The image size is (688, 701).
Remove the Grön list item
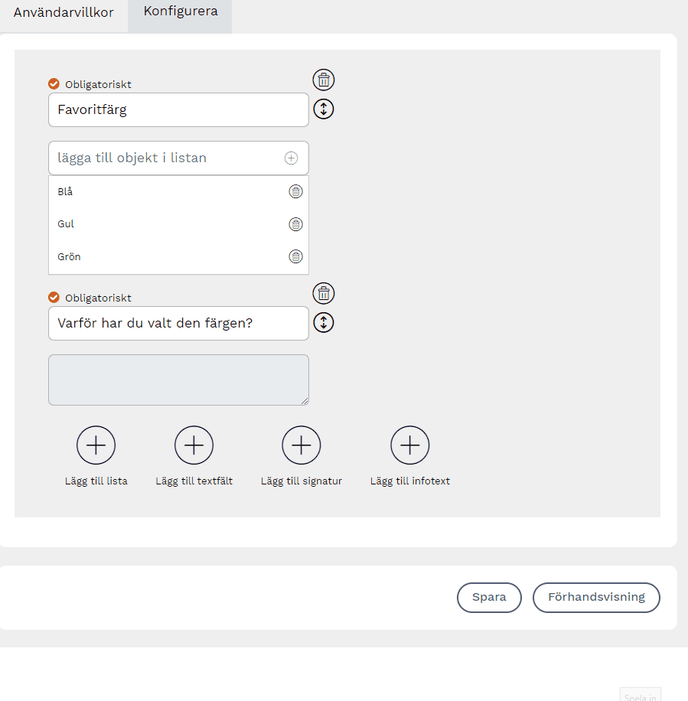295,257
